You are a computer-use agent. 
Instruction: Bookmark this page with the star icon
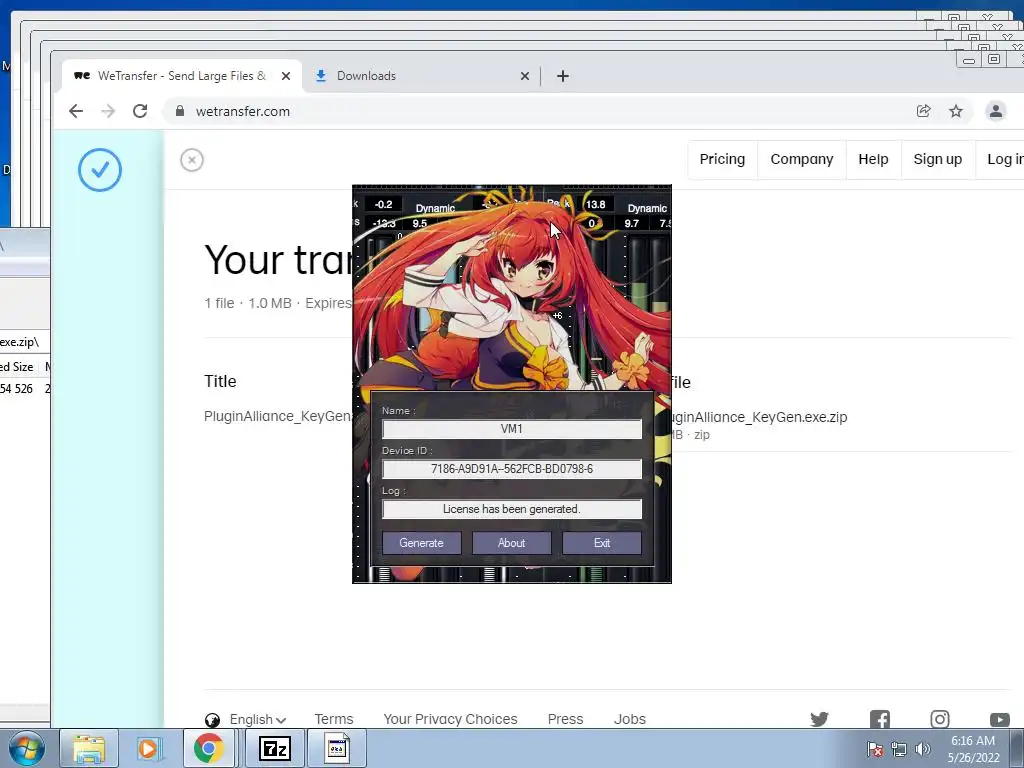click(956, 111)
